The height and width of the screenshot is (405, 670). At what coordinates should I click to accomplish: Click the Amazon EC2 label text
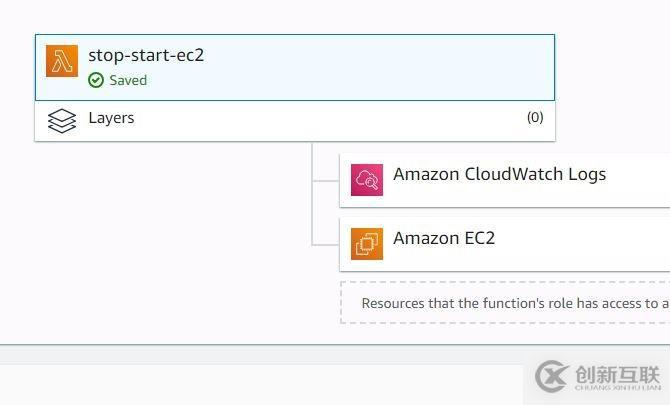(x=444, y=238)
